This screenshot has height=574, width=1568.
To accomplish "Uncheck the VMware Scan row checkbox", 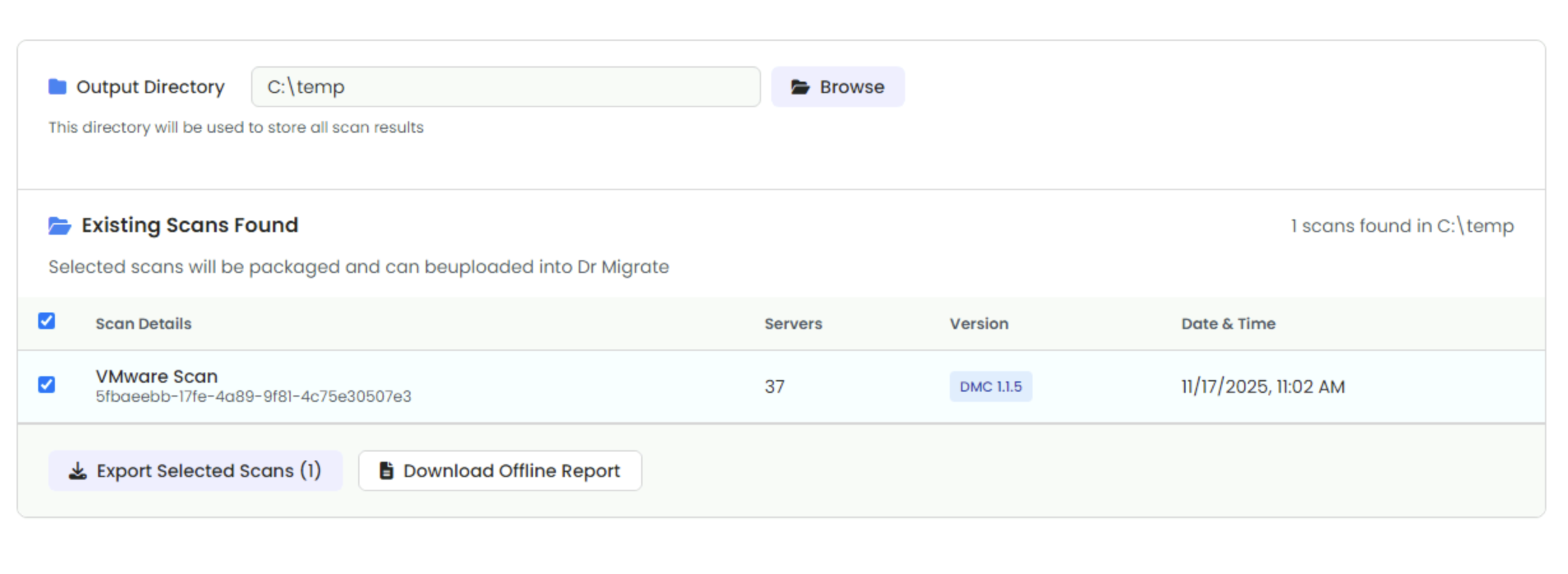I will tap(47, 385).
